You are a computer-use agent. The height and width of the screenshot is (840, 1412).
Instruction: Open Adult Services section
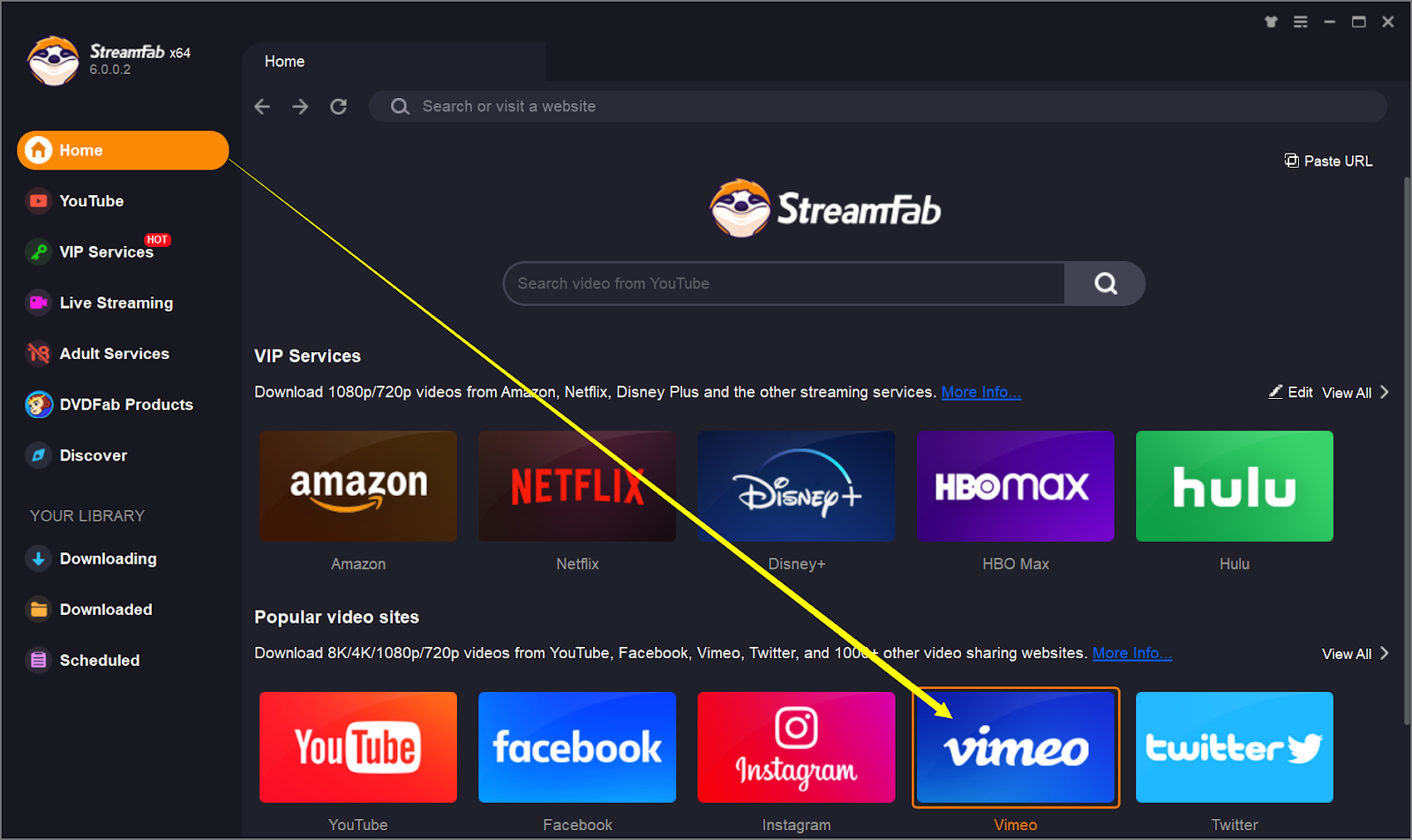coord(114,354)
